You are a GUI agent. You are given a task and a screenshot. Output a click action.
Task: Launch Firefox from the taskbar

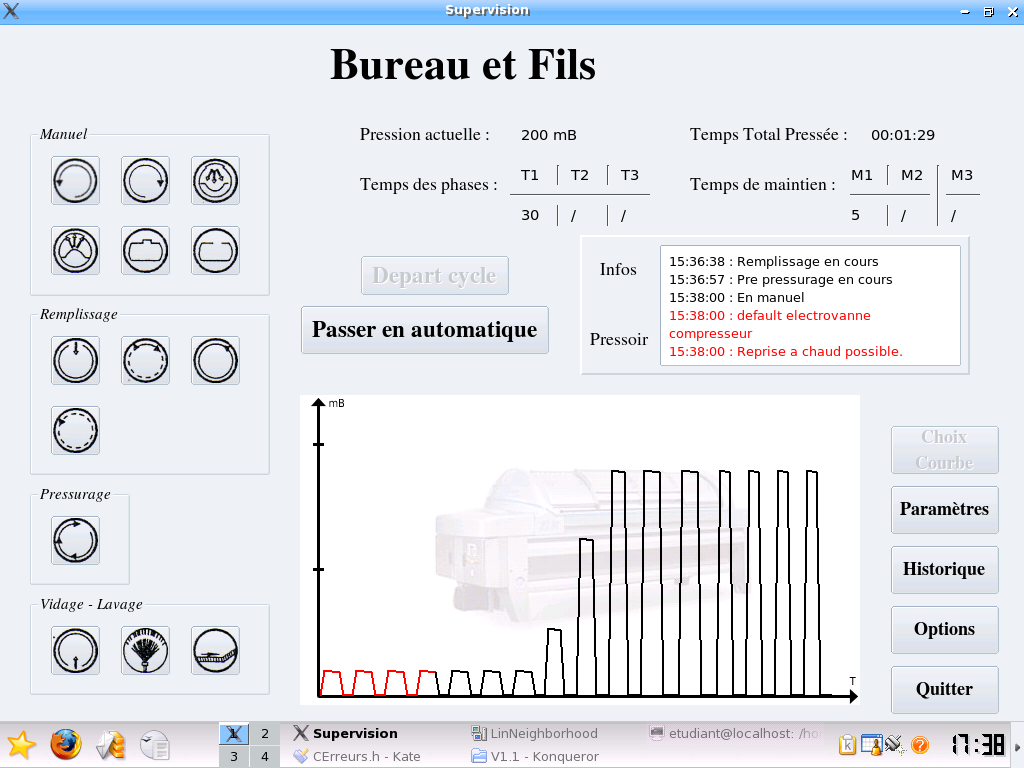[66, 744]
